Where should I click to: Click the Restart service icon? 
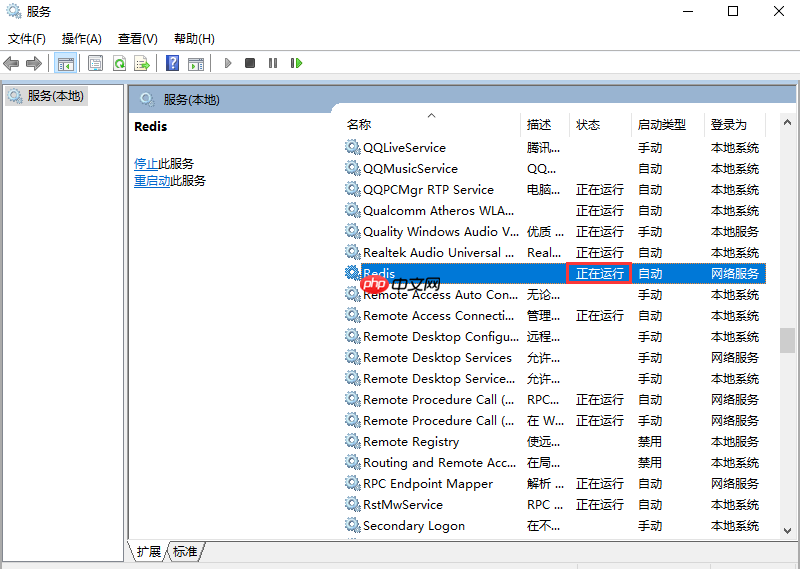pyautogui.click(x=296, y=63)
